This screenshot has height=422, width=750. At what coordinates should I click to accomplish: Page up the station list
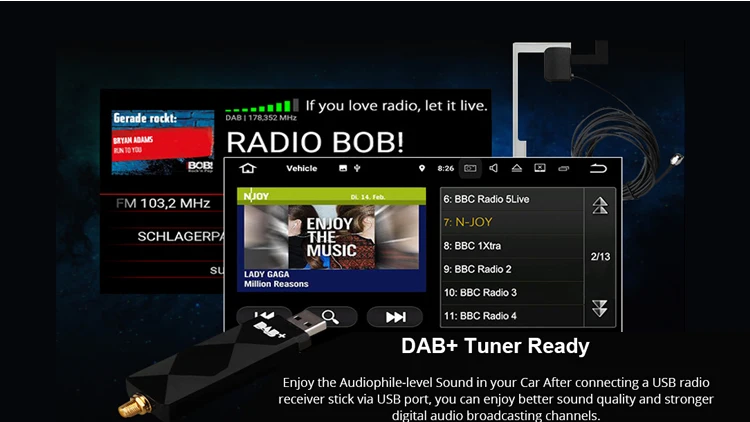600,206
